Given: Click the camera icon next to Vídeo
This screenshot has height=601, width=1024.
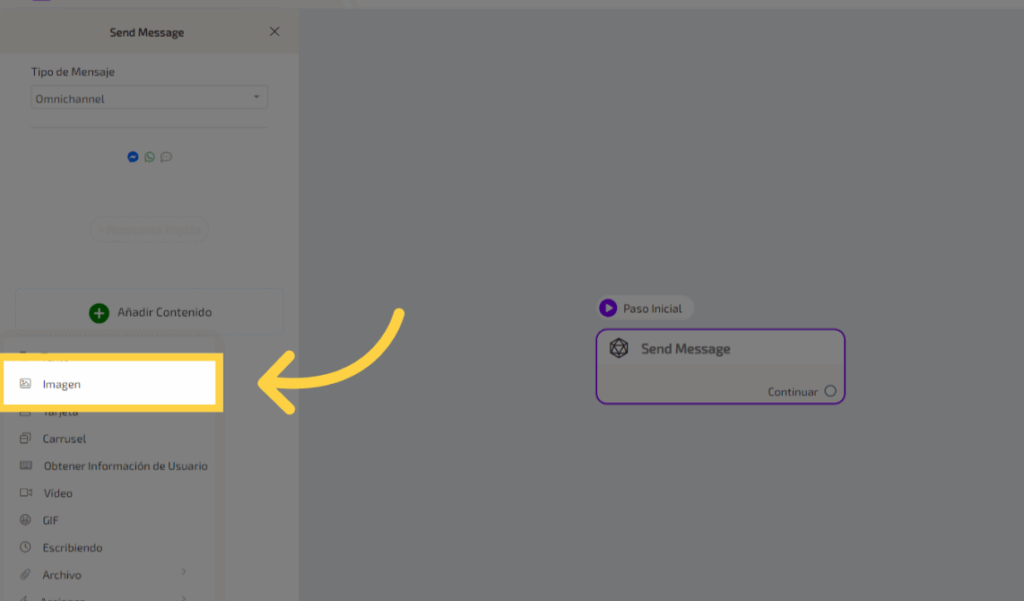Looking at the screenshot, I should click(x=26, y=493).
